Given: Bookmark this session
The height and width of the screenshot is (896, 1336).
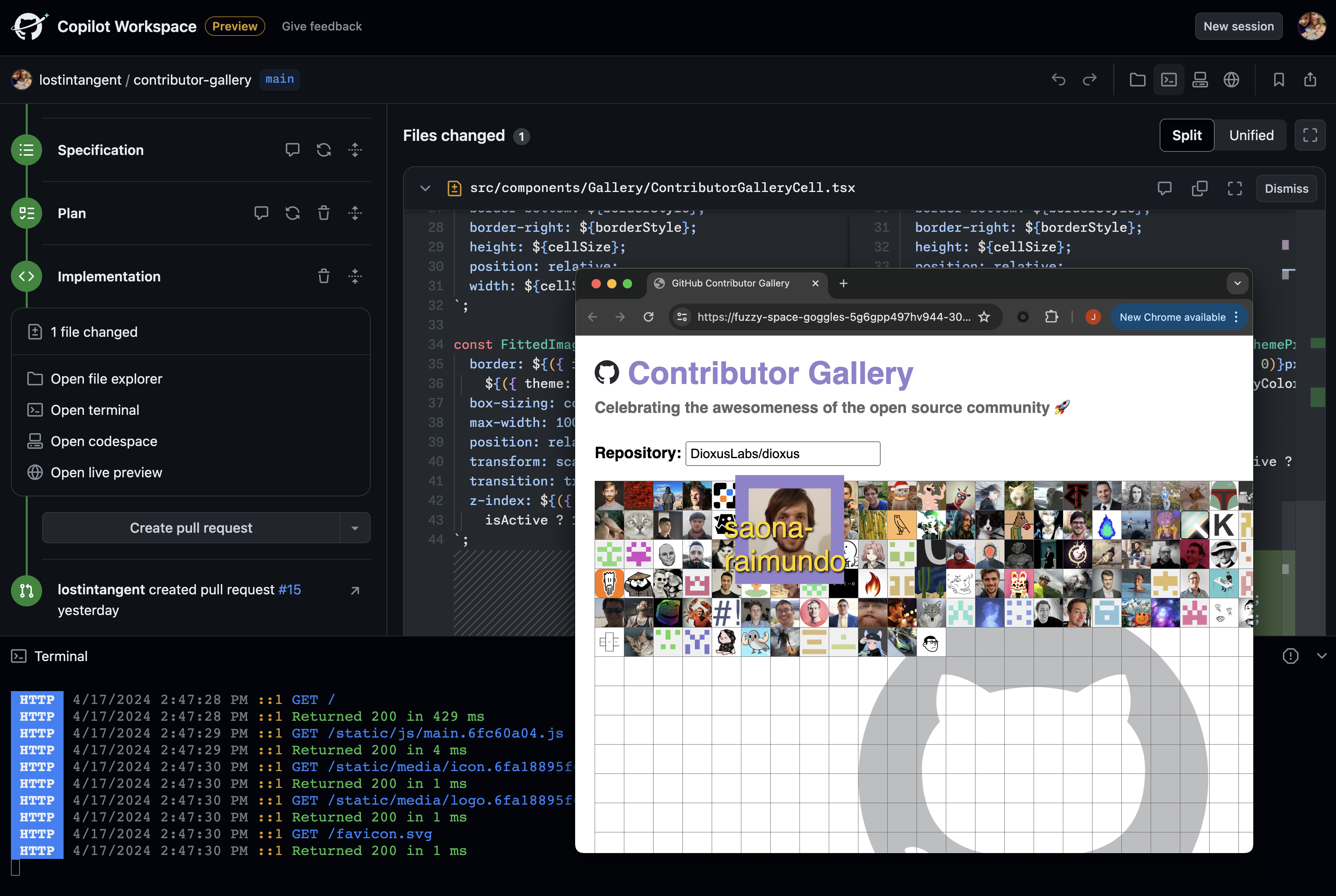Looking at the screenshot, I should pyautogui.click(x=1279, y=80).
